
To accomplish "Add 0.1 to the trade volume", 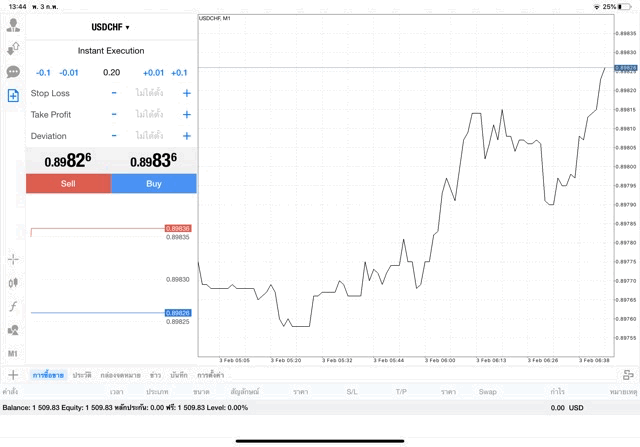I will [x=179, y=72].
